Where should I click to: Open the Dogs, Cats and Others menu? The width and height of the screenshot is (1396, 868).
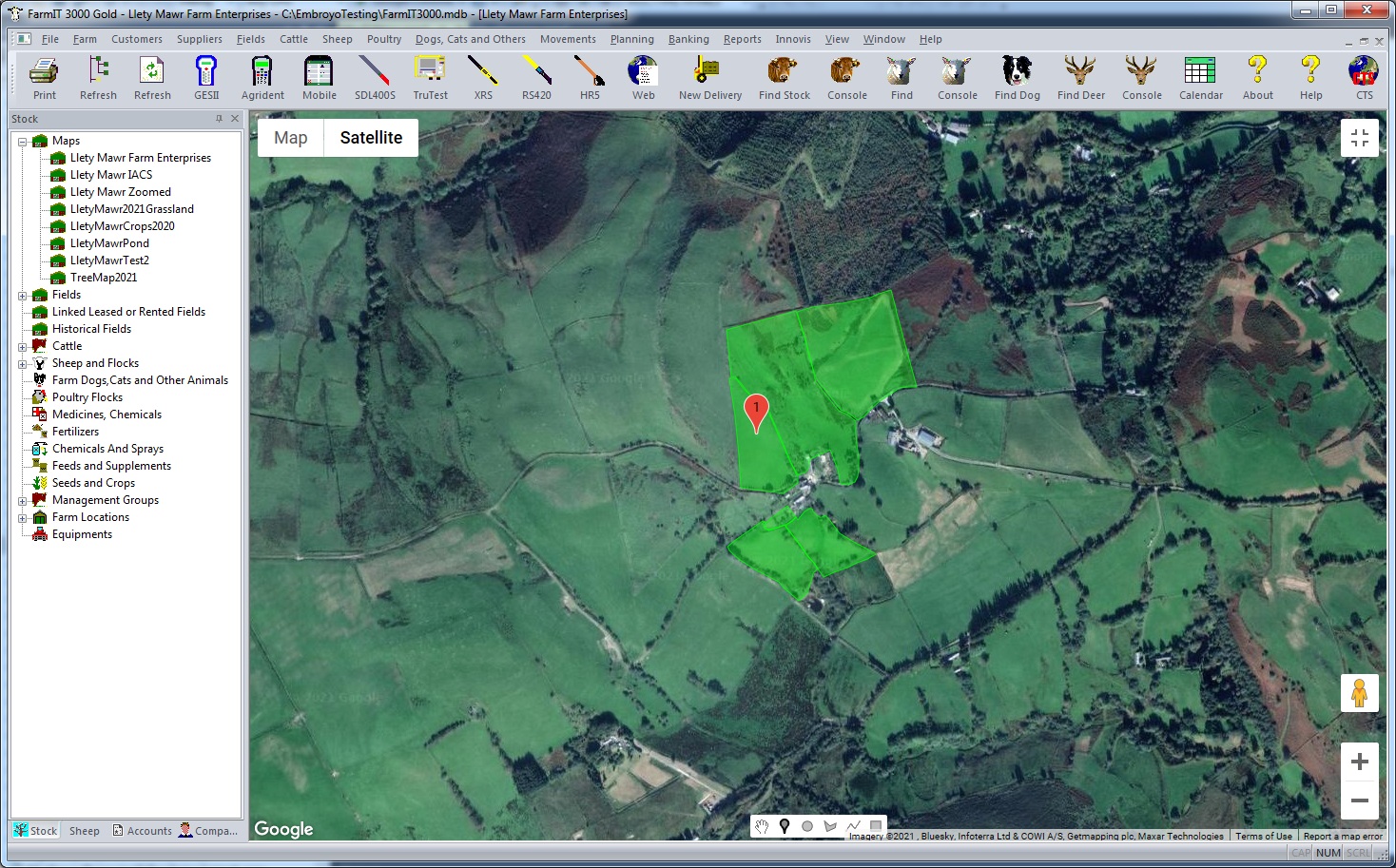point(470,39)
